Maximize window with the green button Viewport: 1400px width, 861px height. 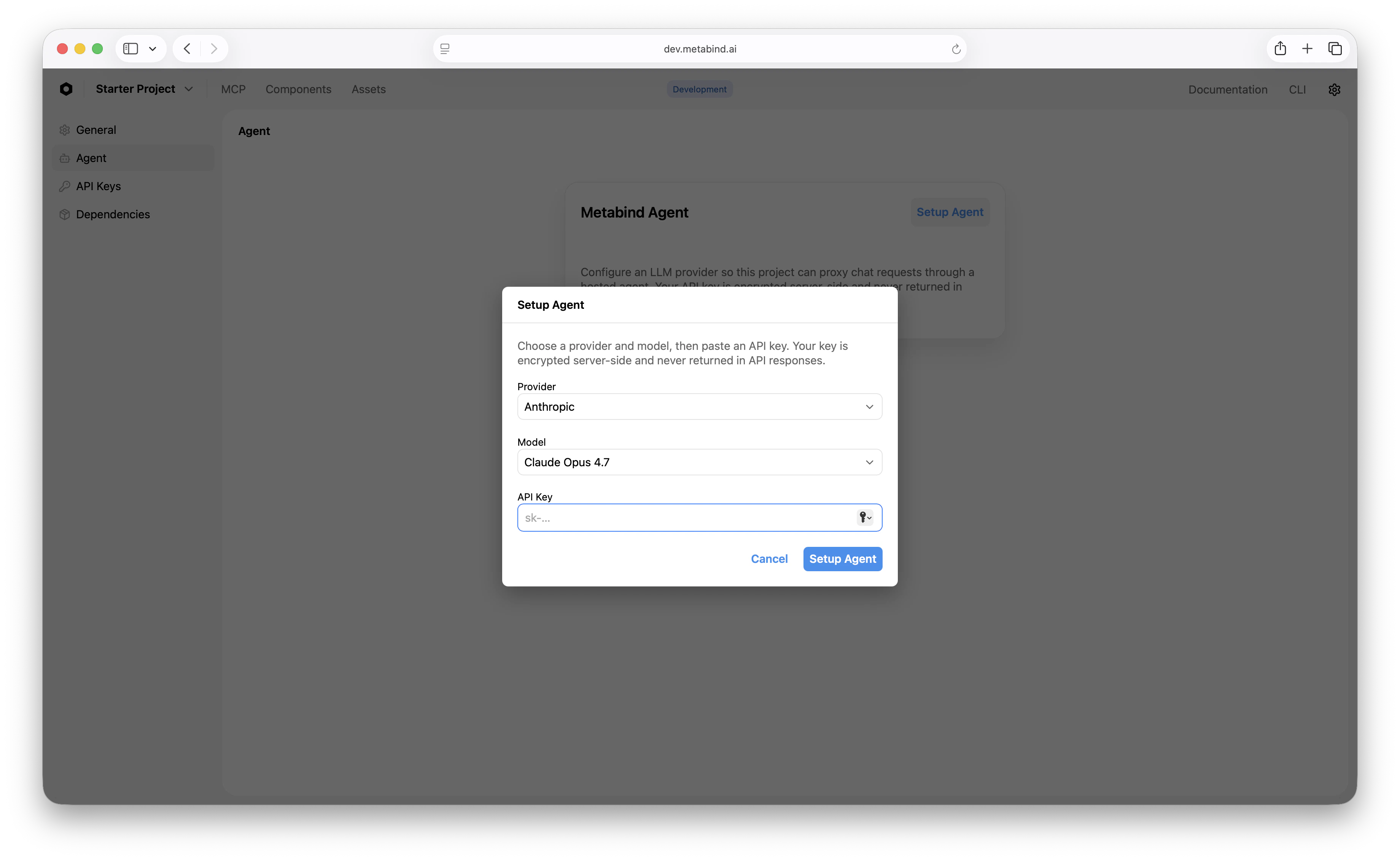[97, 49]
